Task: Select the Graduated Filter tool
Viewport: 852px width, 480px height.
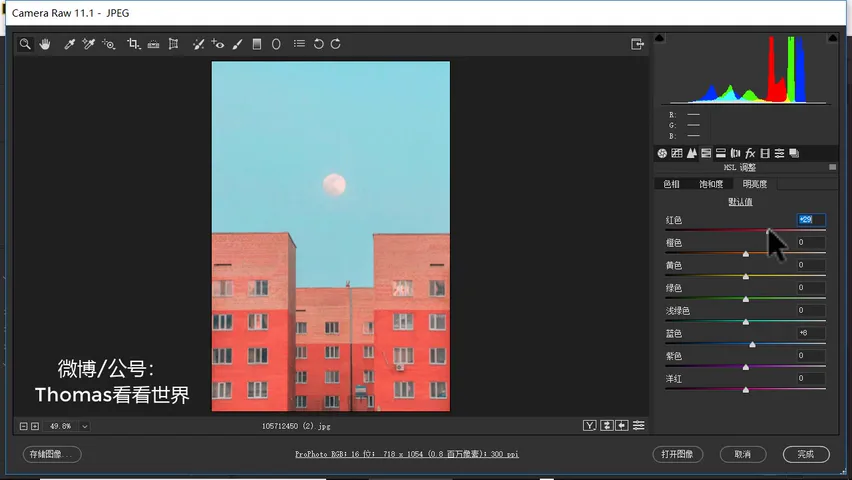Action: tap(257, 44)
